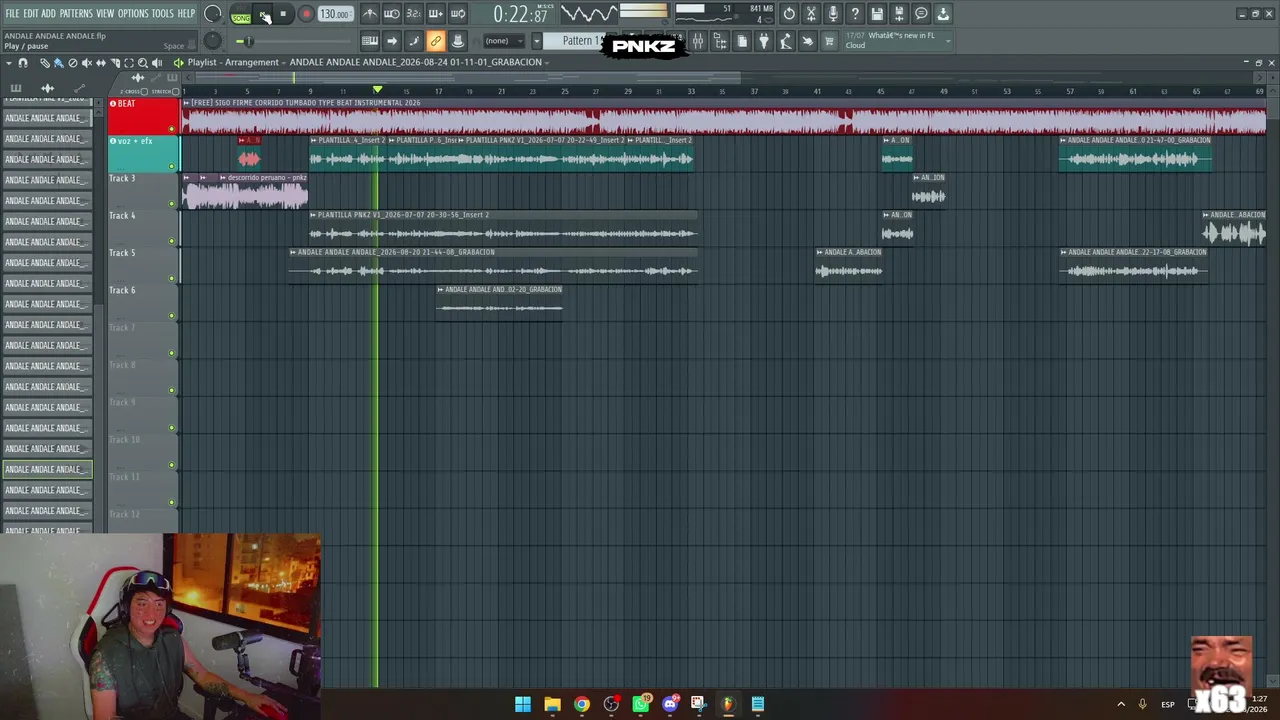Screen dimensions: 1280x720
Task: Select the BEAT track header
Action: pos(144,116)
